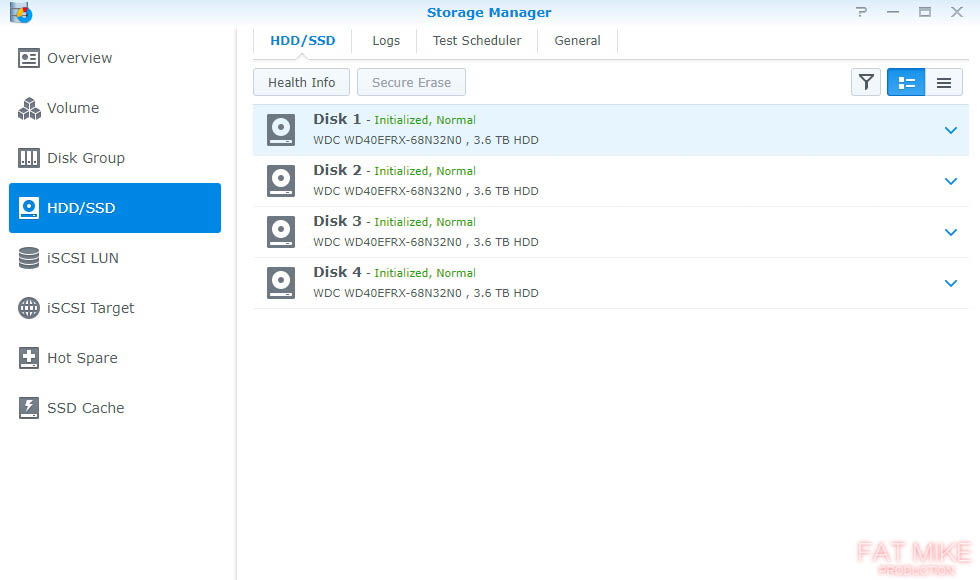Expand Disk 3 details chevron
Image resolution: width=980 pixels, height=580 pixels.
tap(951, 232)
